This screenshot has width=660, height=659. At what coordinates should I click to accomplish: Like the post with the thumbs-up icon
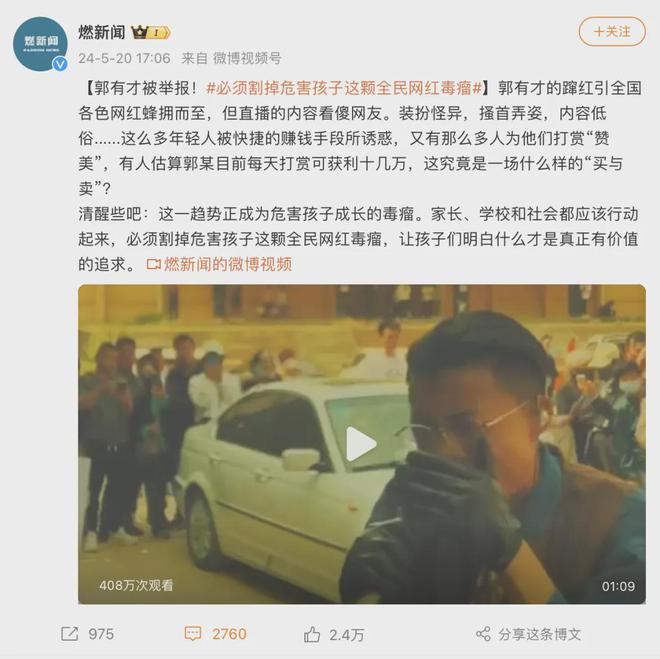[x=312, y=634]
